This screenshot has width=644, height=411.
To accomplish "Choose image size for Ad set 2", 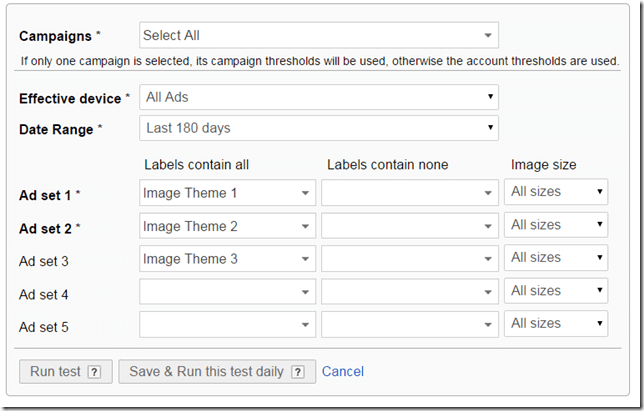I will (x=556, y=225).
